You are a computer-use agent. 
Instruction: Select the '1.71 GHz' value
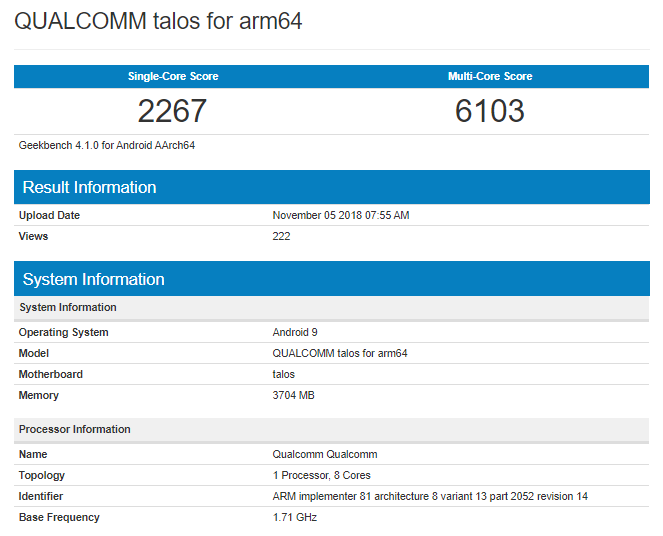point(295,517)
